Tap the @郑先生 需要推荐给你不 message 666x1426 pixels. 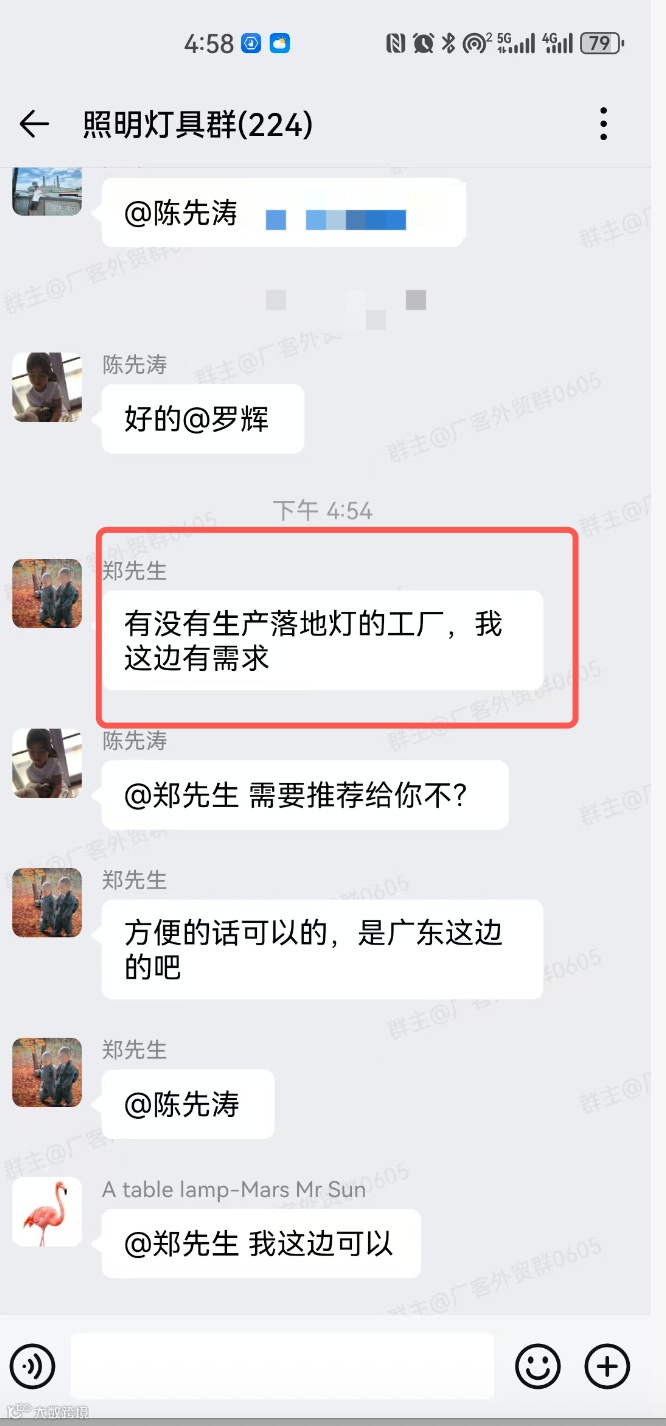305,795
